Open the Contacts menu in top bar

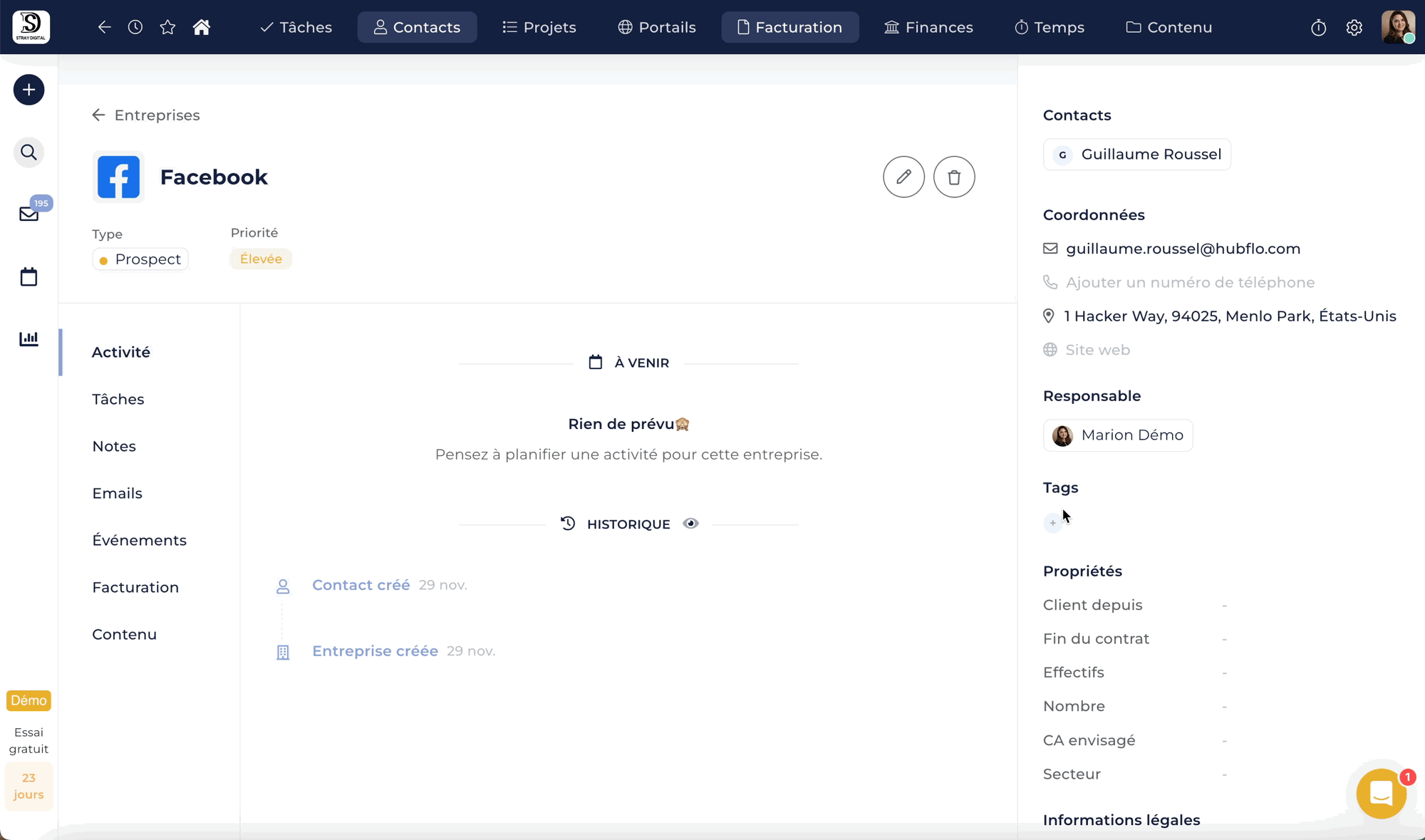[x=417, y=27]
